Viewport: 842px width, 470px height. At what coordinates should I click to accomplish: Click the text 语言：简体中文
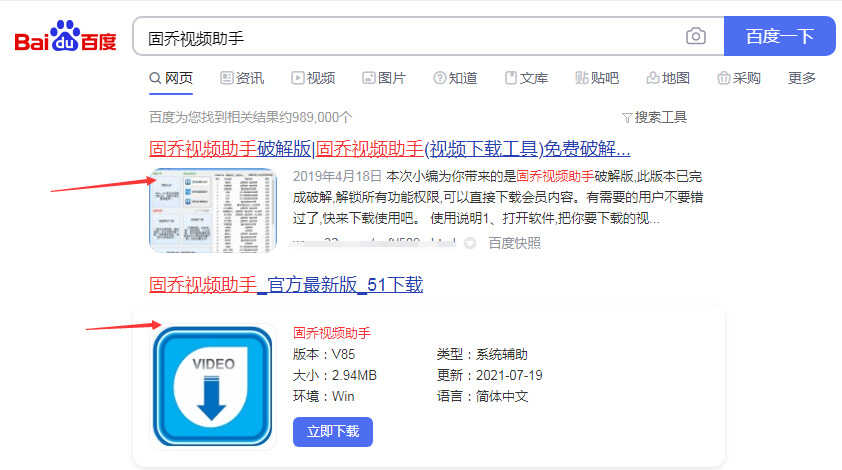point(482,396)
